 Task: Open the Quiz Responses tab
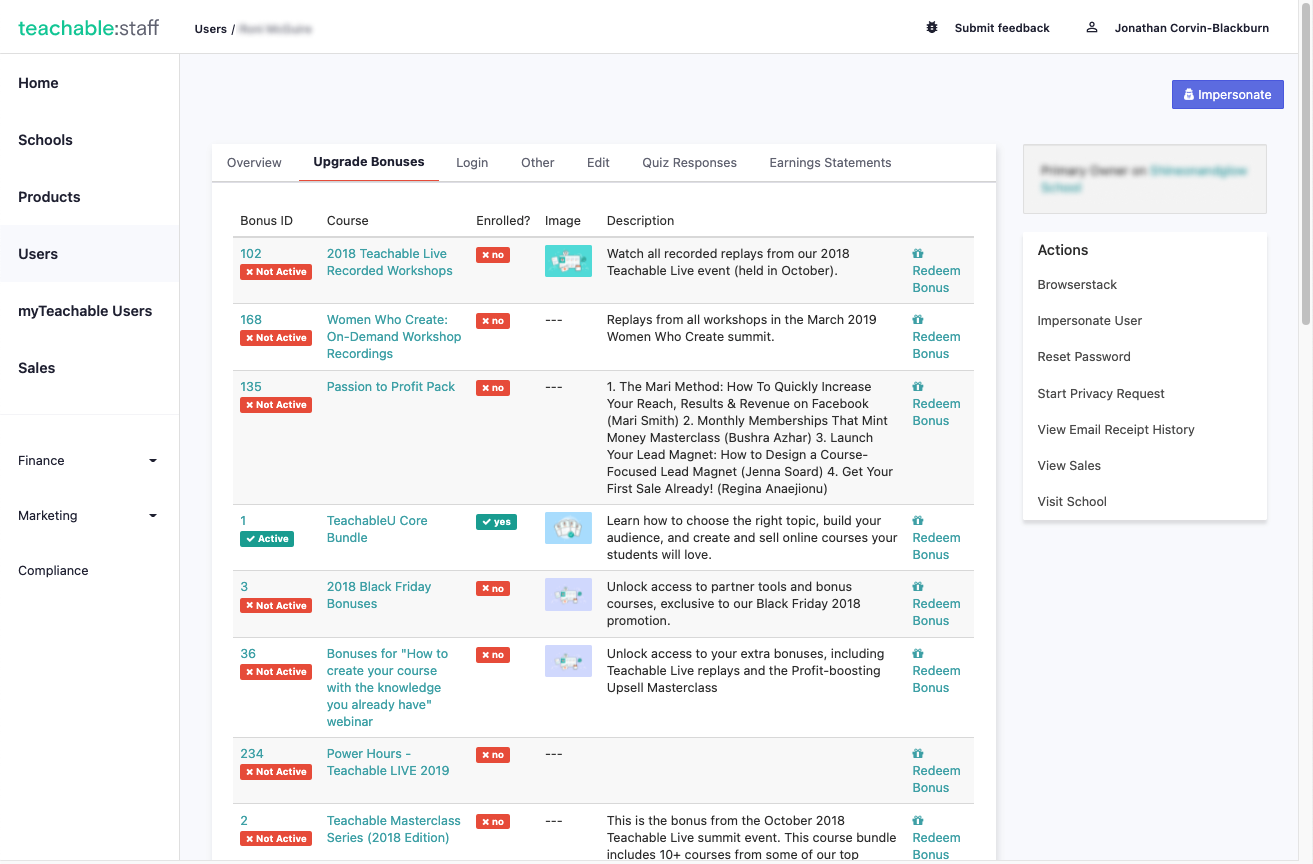pos(689,163)
